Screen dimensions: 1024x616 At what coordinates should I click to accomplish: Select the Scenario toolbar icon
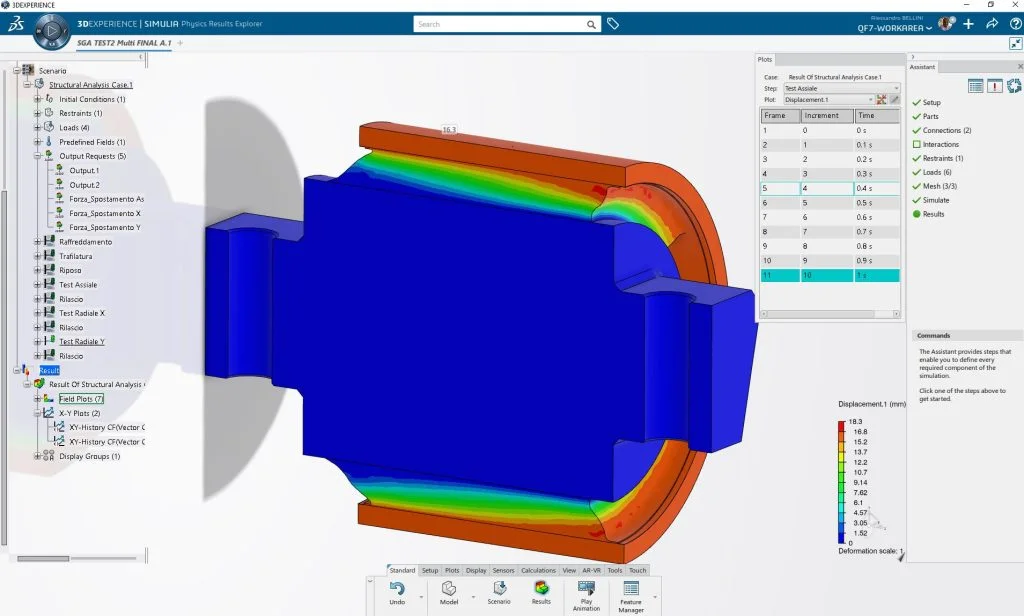[x=500, y=588]
